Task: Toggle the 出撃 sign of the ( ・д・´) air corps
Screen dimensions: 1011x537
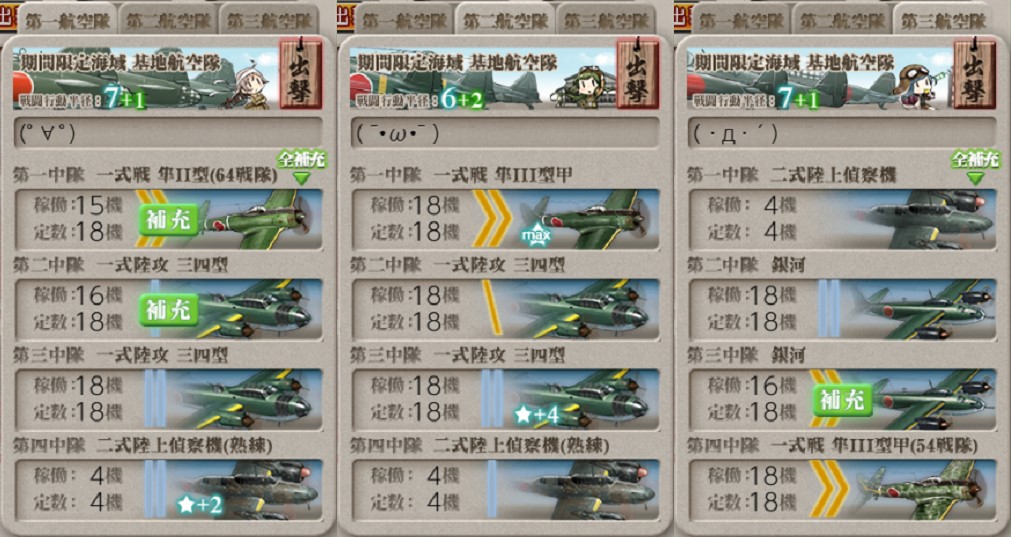Action: click(x=974, y=73)
